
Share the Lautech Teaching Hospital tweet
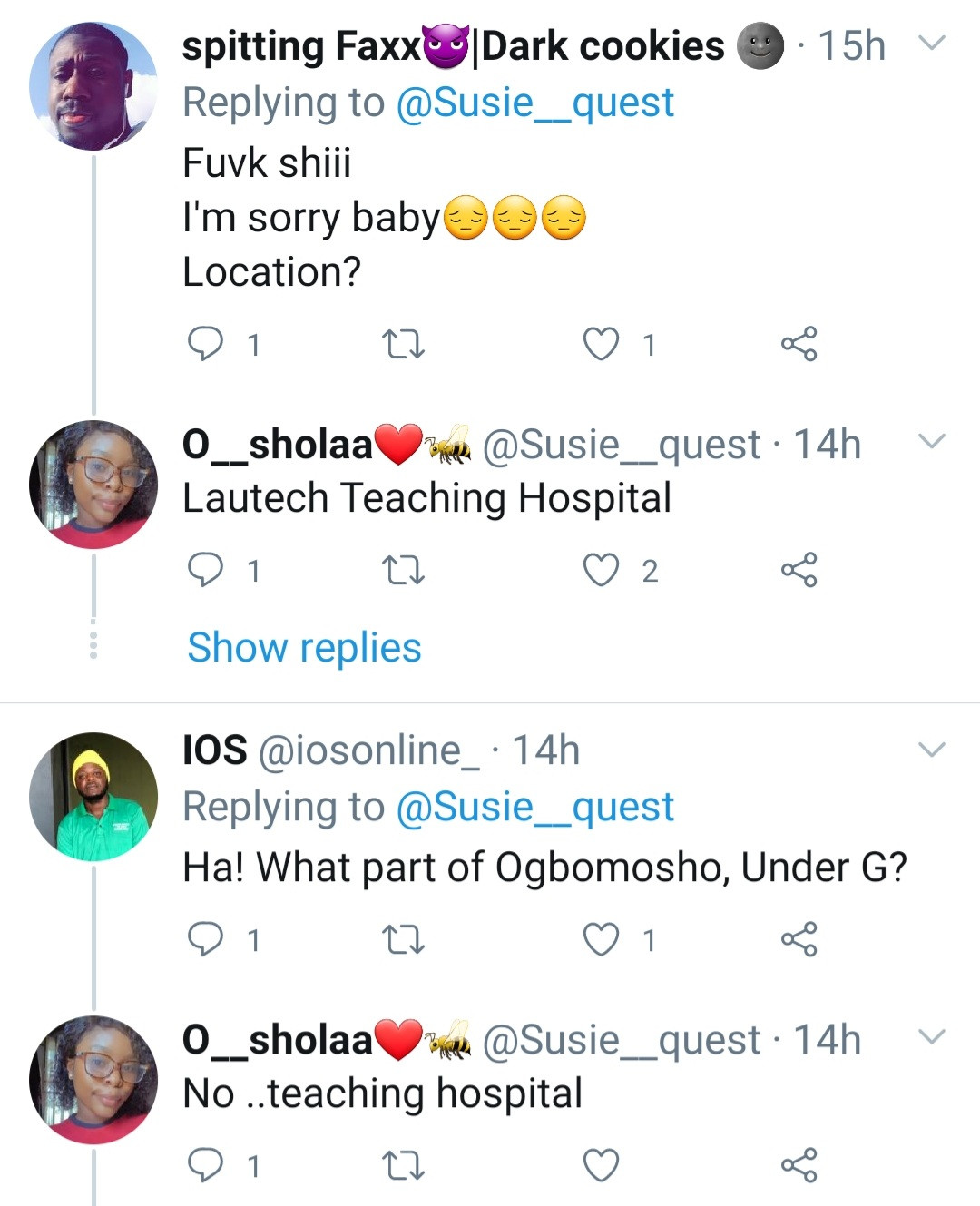coord(799,570)
